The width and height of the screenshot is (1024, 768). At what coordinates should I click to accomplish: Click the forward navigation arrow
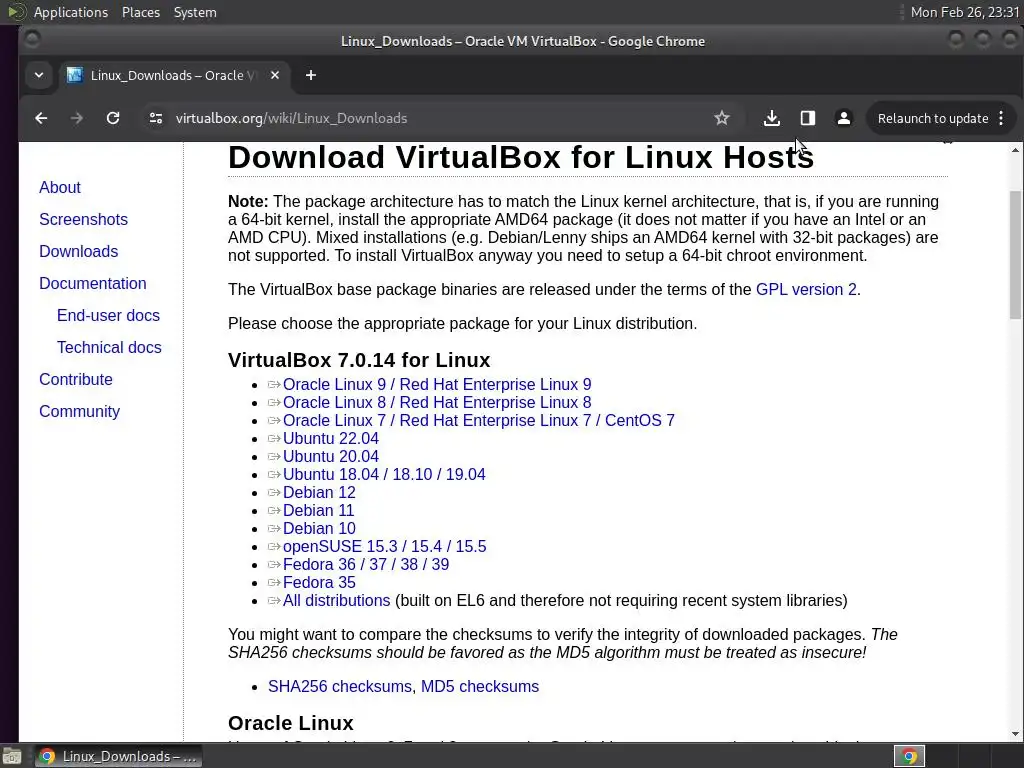(x=77, y=118)
